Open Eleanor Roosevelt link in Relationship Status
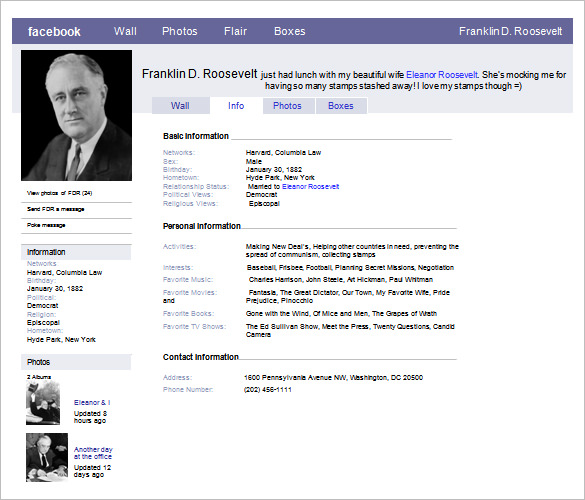Viewport: 585px width, 500px height. (x=310, y=187)
